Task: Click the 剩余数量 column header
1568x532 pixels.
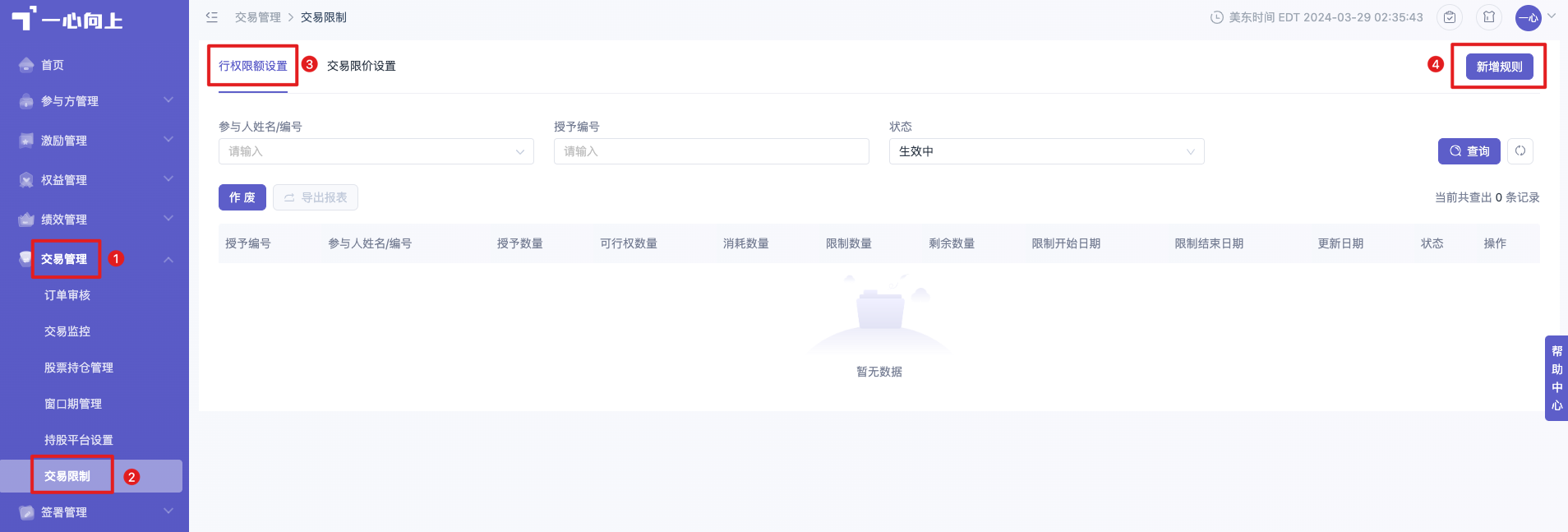Action: [952, 243]
